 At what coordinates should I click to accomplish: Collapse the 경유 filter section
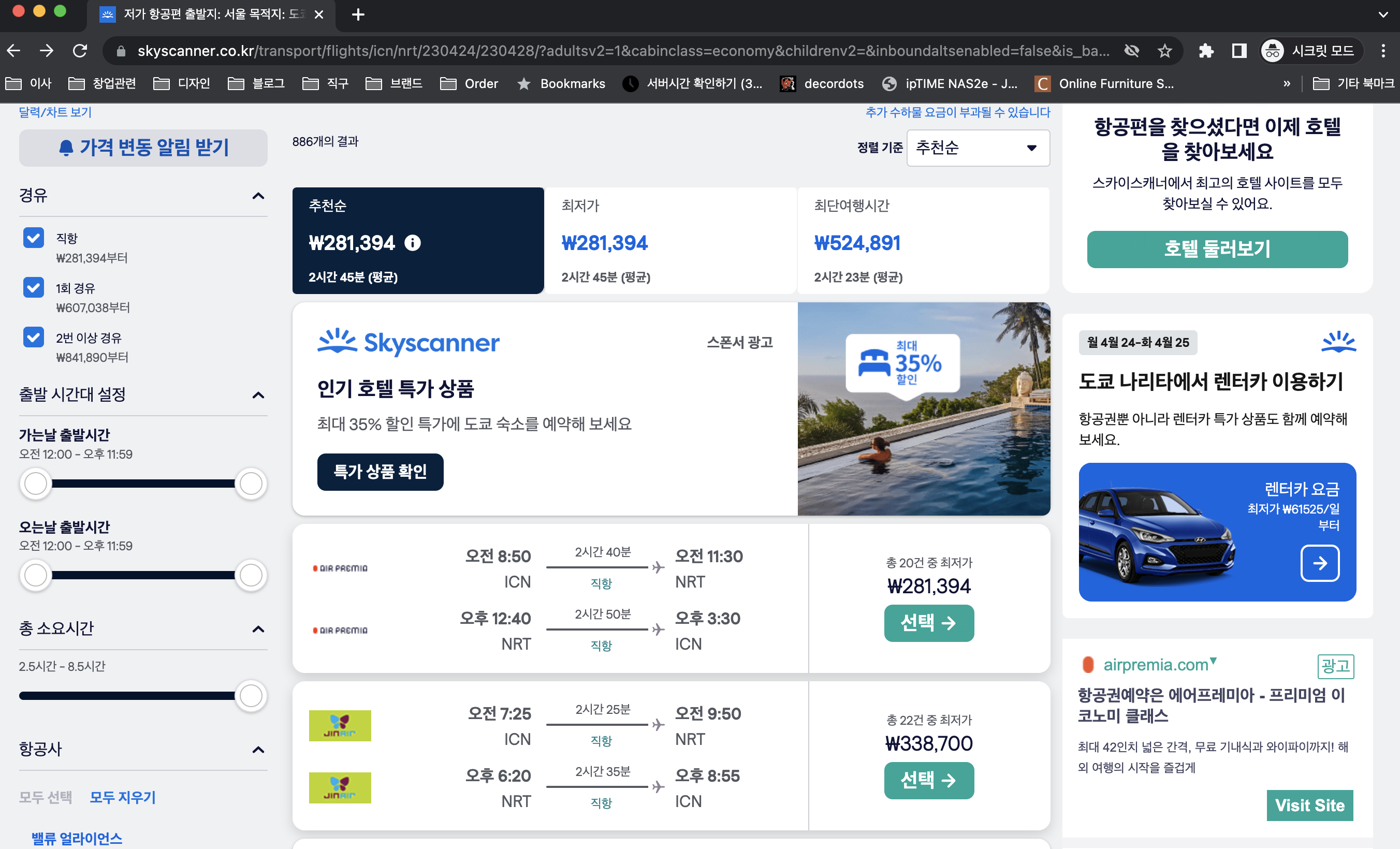258,196
